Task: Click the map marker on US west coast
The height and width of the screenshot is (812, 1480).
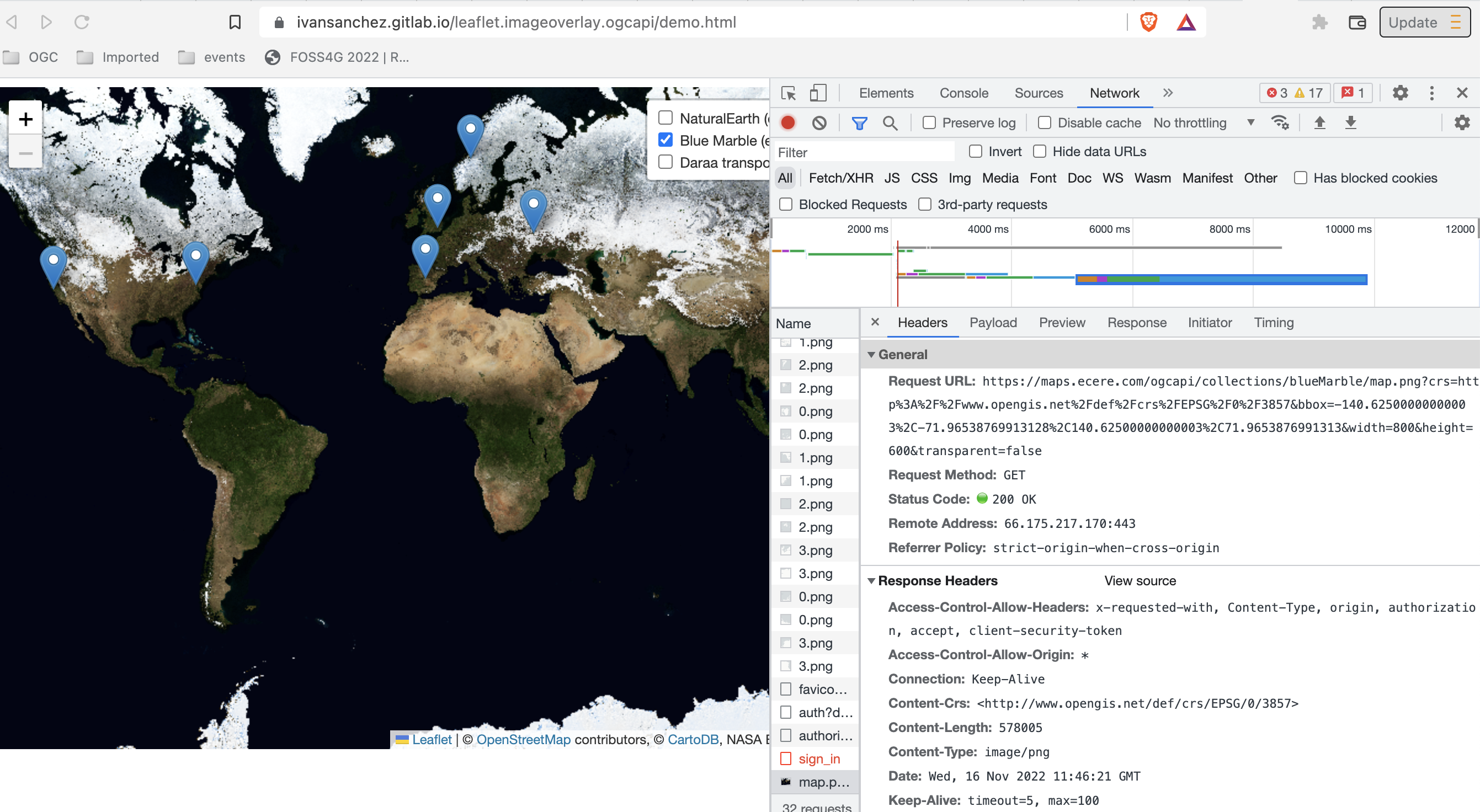Action: (54, 266)
